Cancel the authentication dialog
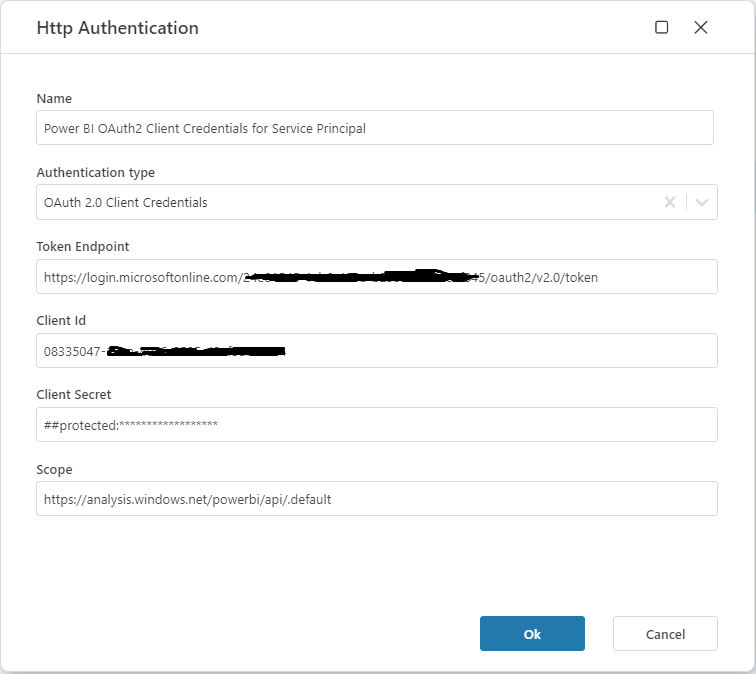 (x=665, y=634)
